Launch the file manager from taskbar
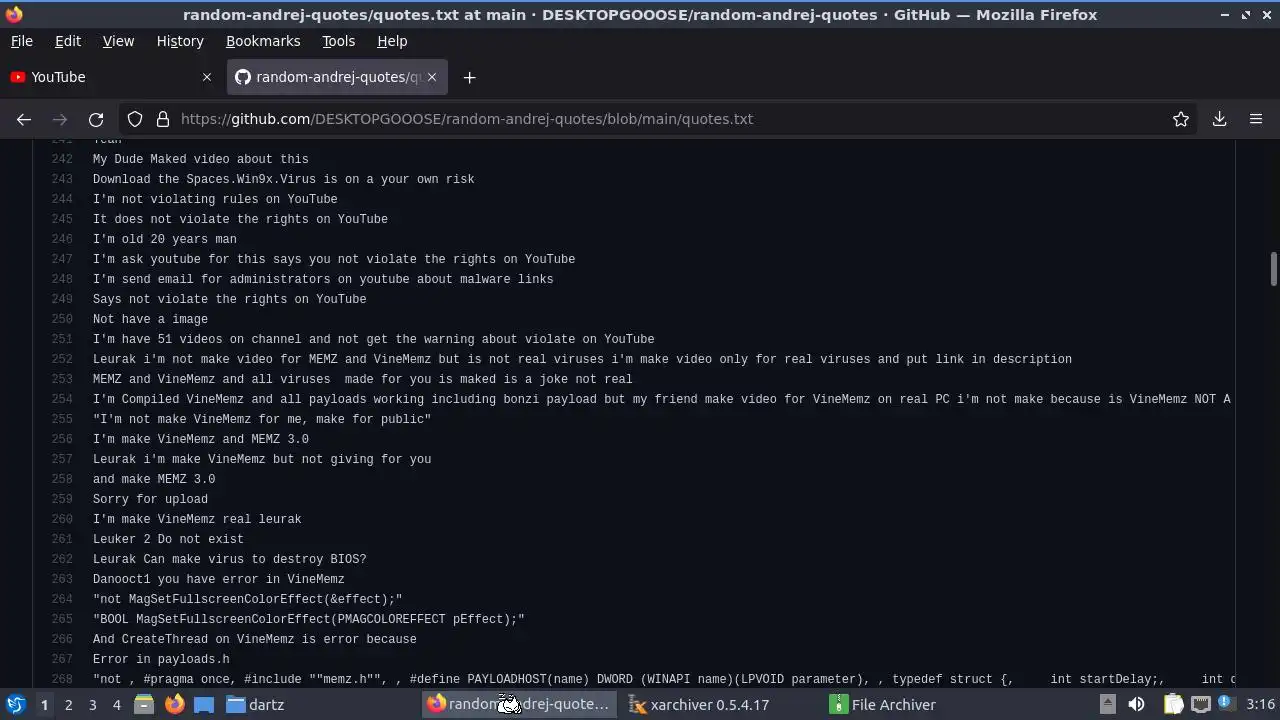The width and height of the screenshot is (1280, 720). coord(144,705)
